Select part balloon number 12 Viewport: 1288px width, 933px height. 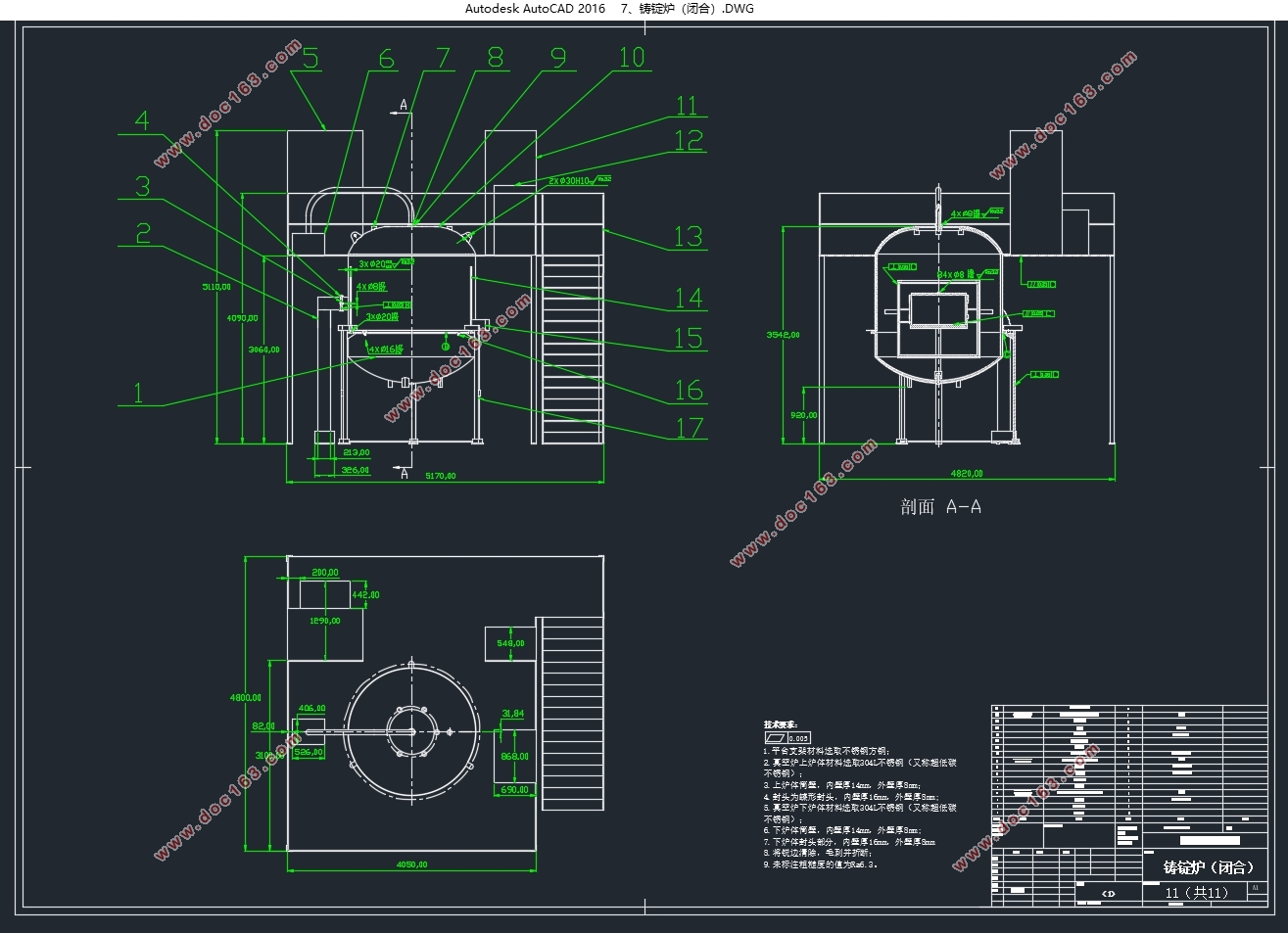click(689, 141)
